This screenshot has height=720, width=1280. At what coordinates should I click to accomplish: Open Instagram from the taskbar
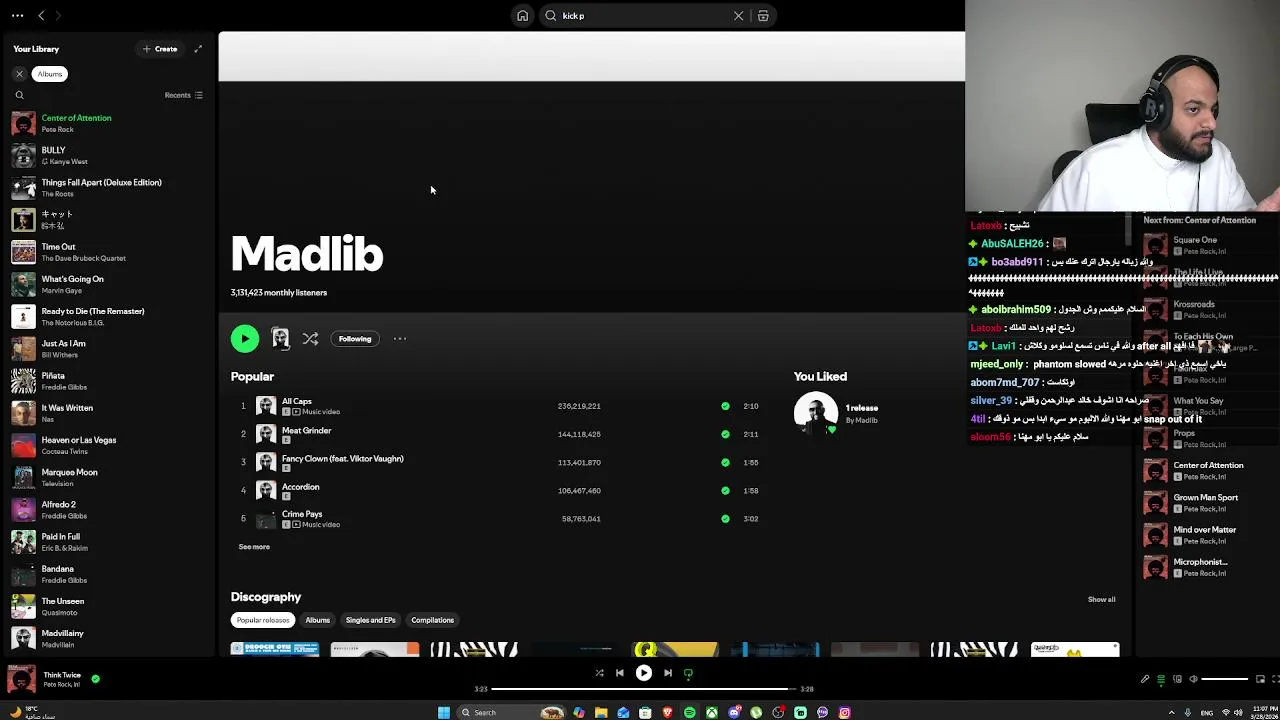844,712
